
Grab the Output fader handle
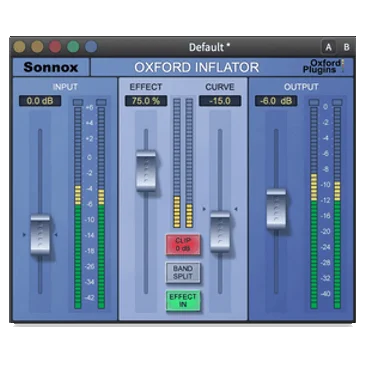(276, 209)
